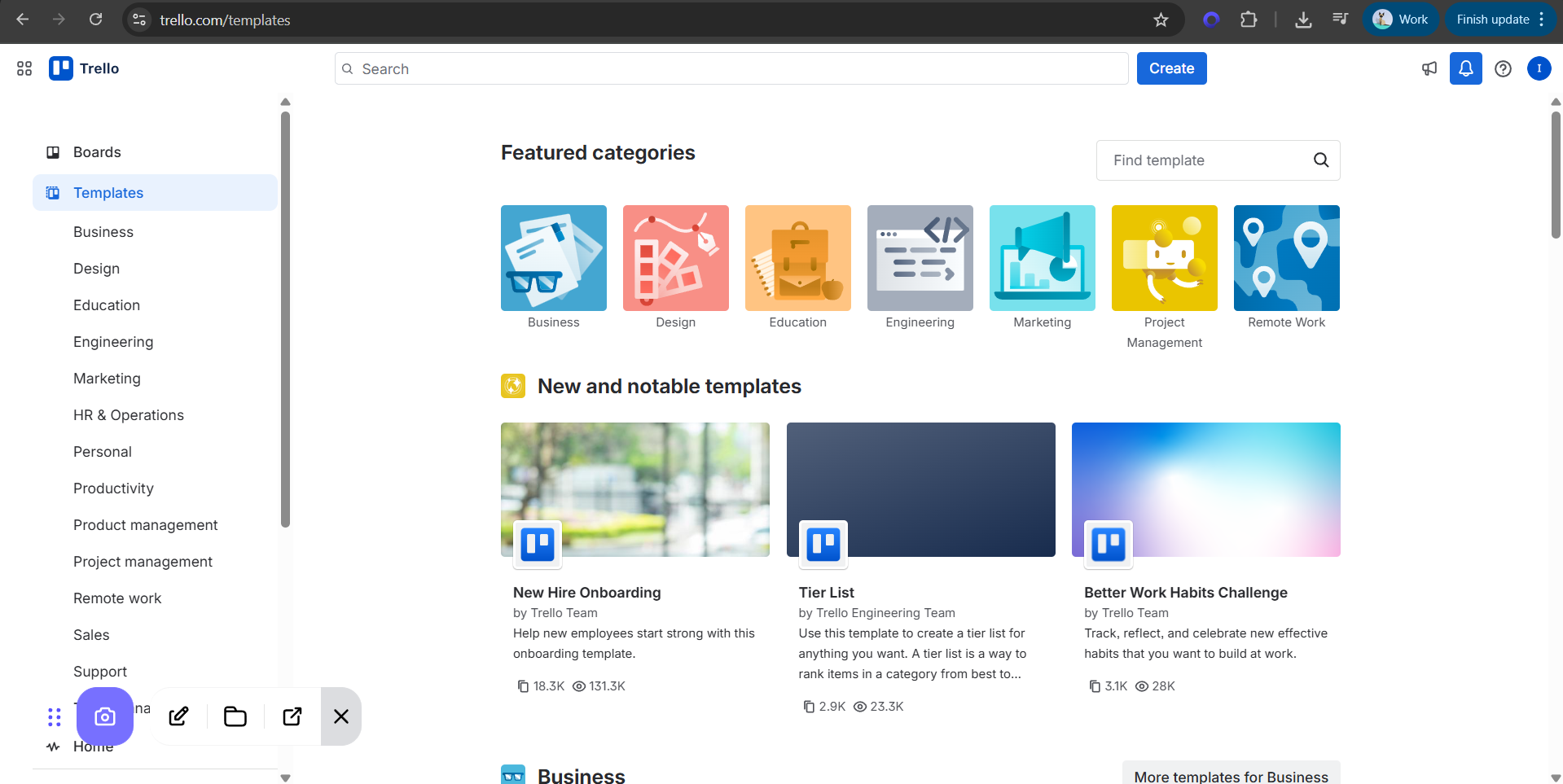
Task: Select Business in the sidebar list
Action: (103, 232)
